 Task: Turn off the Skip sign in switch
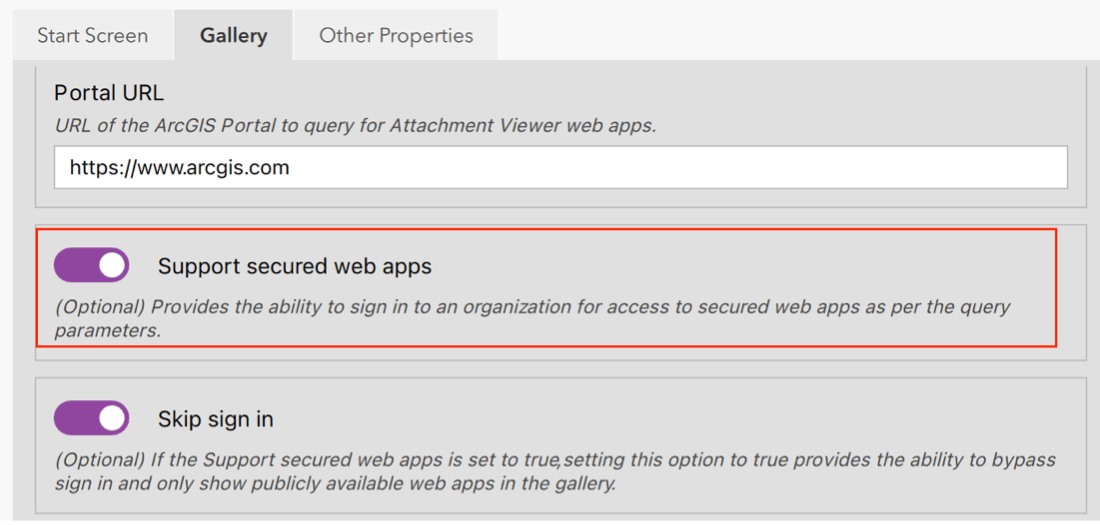(91, 419)
